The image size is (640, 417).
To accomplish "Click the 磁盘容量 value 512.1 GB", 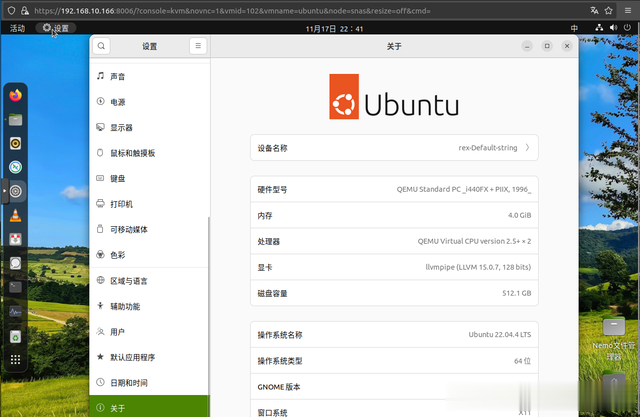I will [516, 293].
